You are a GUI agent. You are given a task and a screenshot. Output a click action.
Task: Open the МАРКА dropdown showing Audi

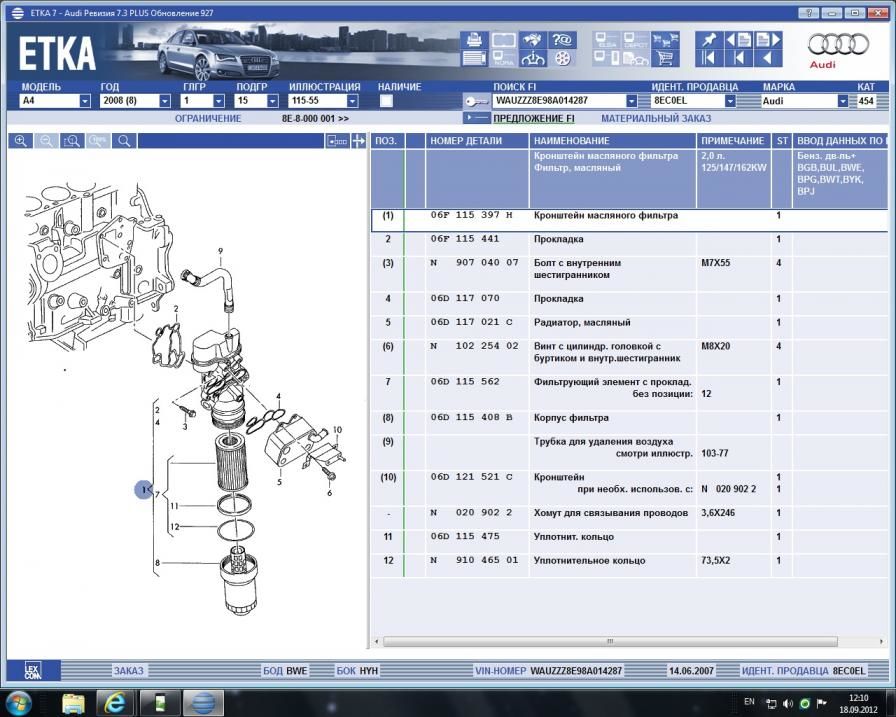[x=842, y=101]
